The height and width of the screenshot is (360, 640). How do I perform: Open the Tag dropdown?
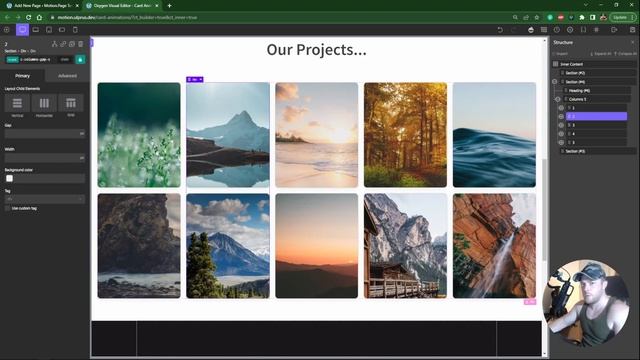(x=45, y=199)
